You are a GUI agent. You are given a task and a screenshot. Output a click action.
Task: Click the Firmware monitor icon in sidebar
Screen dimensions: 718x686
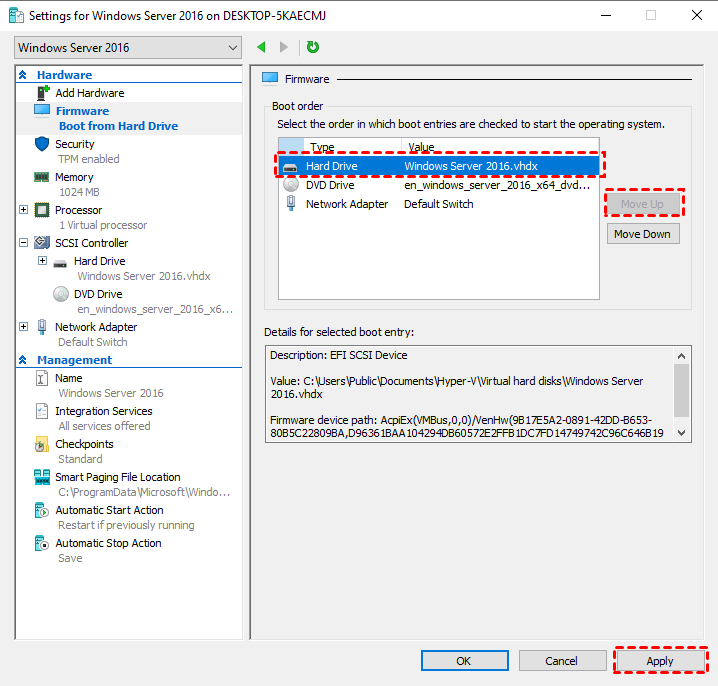pyautogui.click(x=42, y=111)
